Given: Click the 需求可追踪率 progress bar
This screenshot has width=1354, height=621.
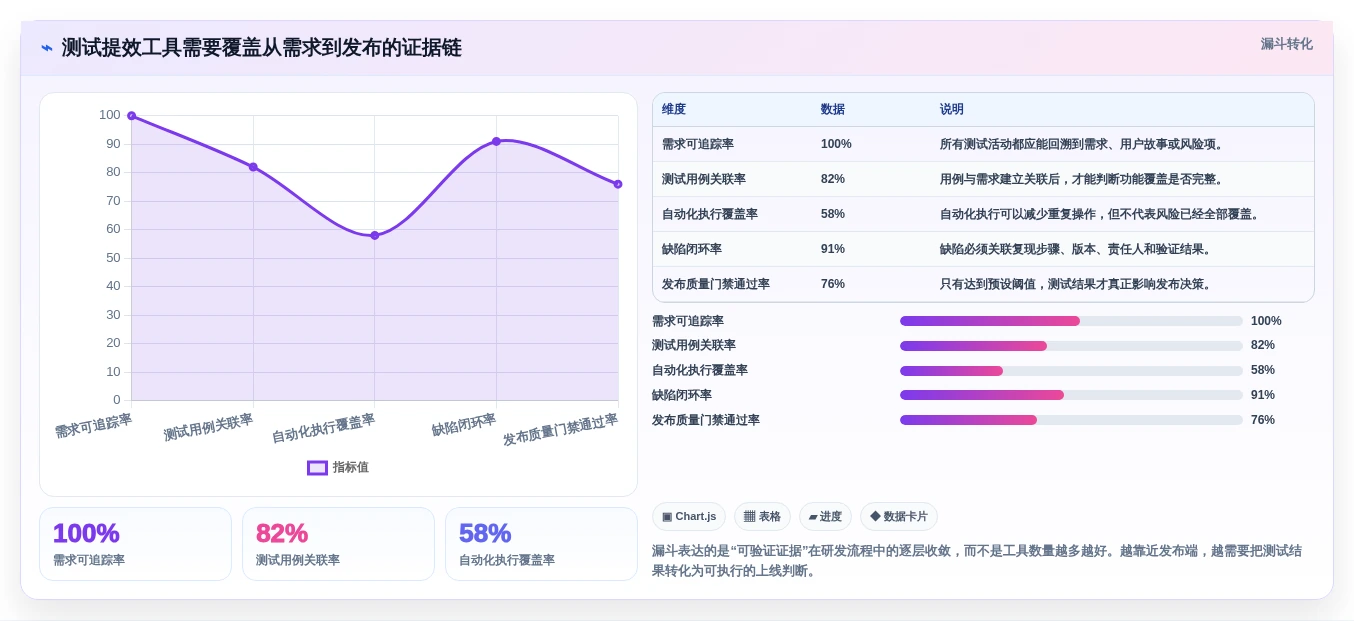Looking at the screenshot, I should [x=1071, y=321].
